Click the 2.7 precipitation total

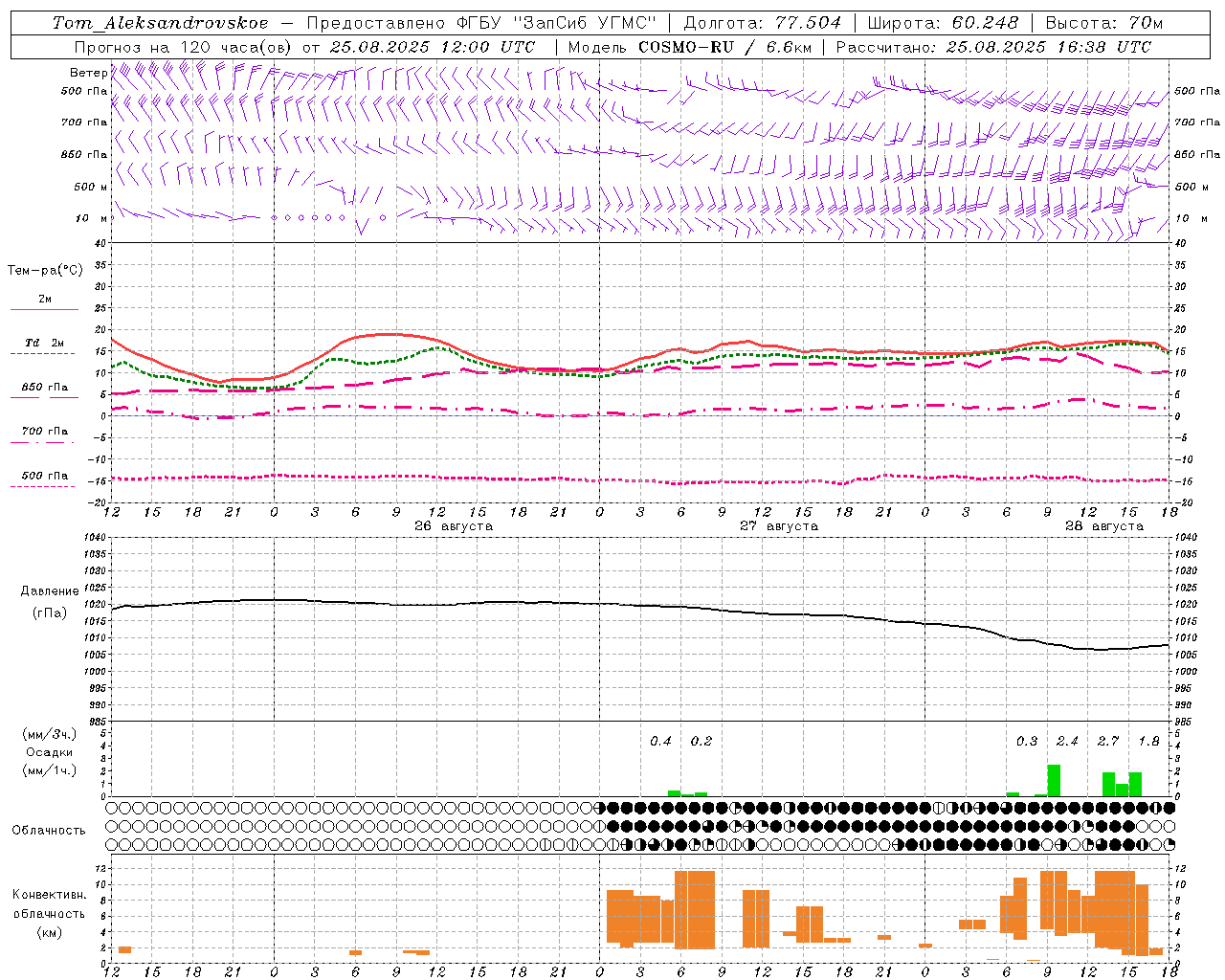1108,741
